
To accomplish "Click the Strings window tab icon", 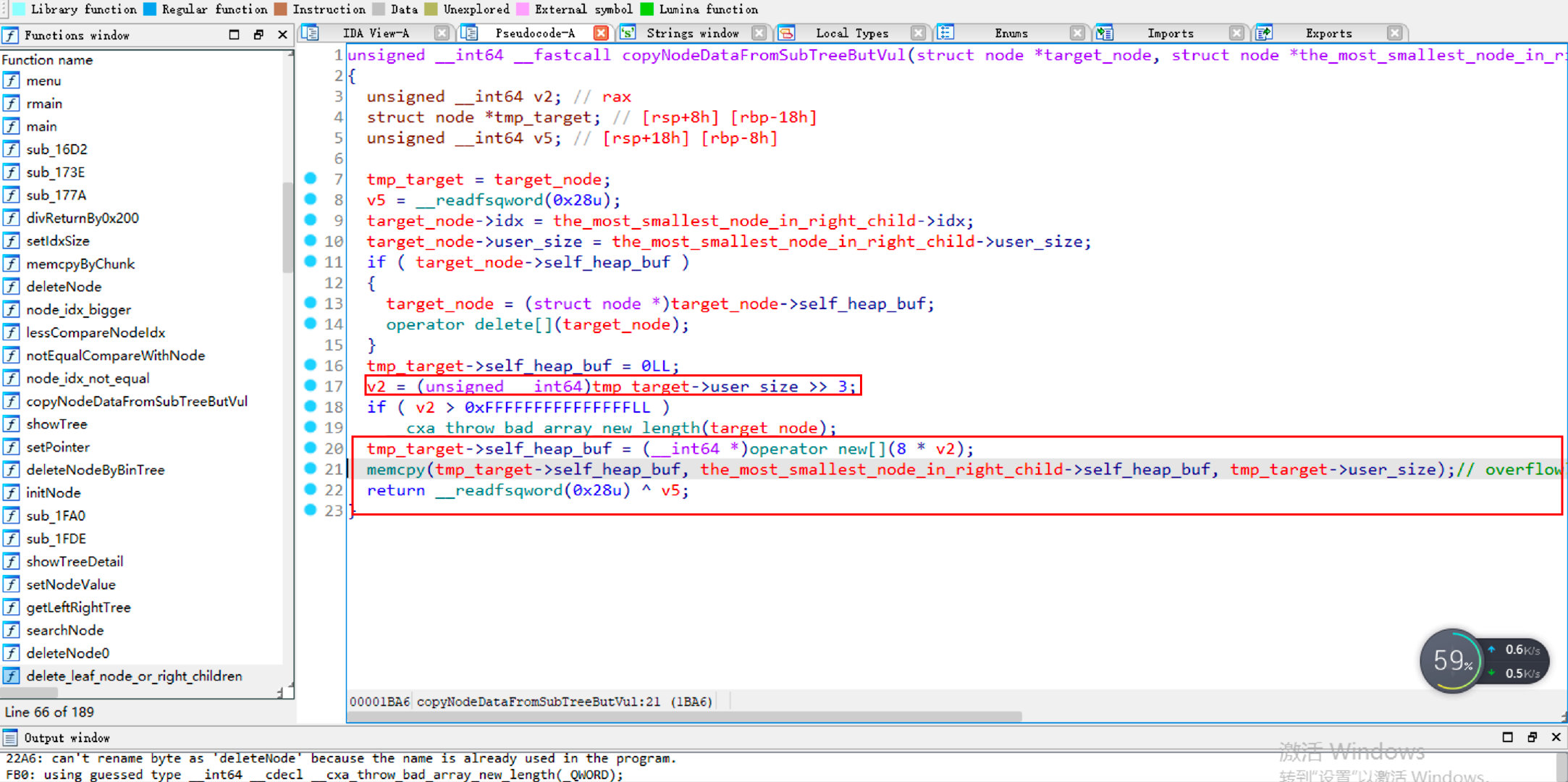I will click(x=628, y=33).
